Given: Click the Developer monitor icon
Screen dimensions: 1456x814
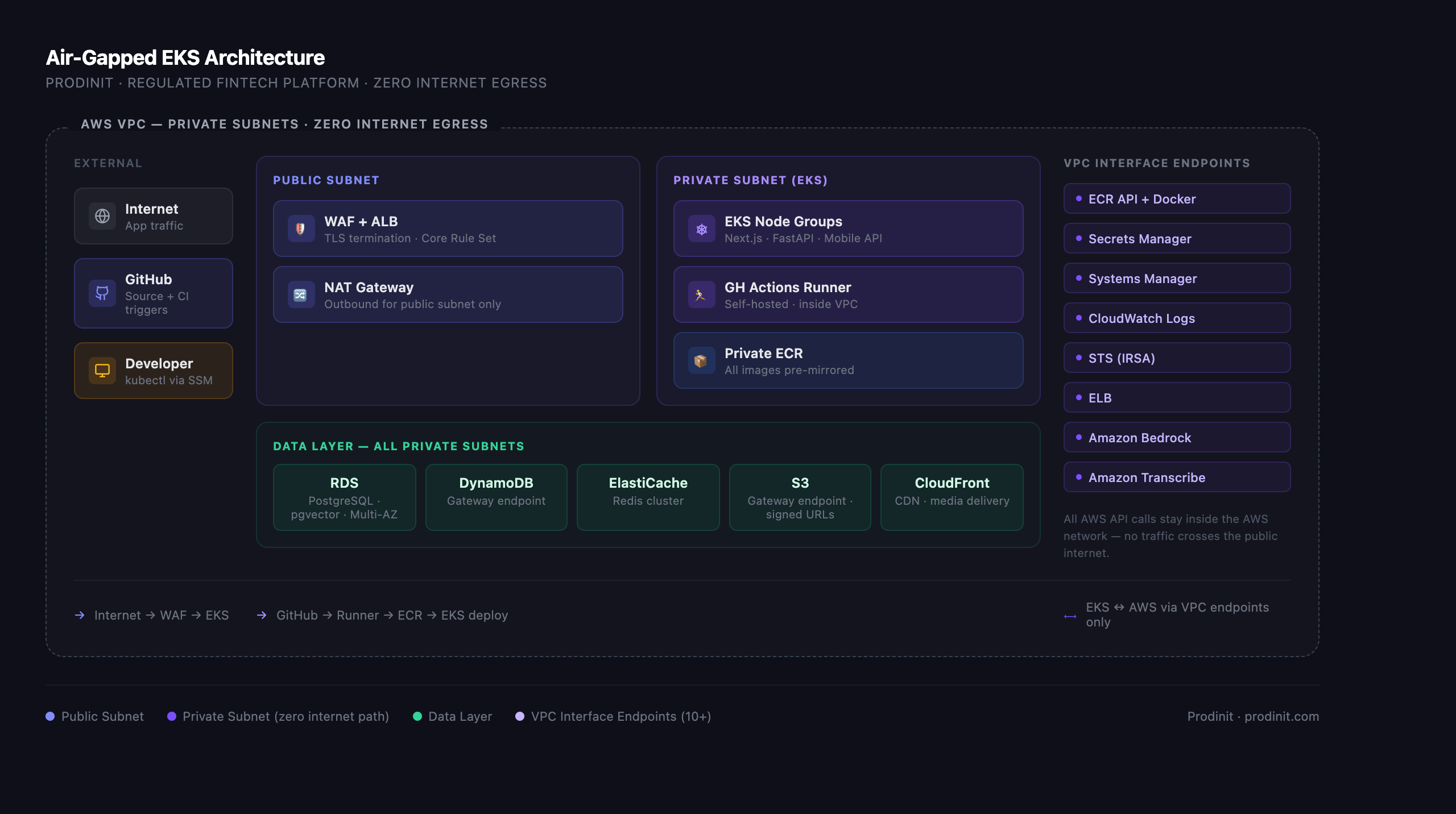Looking at the screenshot, I should 102,371.
